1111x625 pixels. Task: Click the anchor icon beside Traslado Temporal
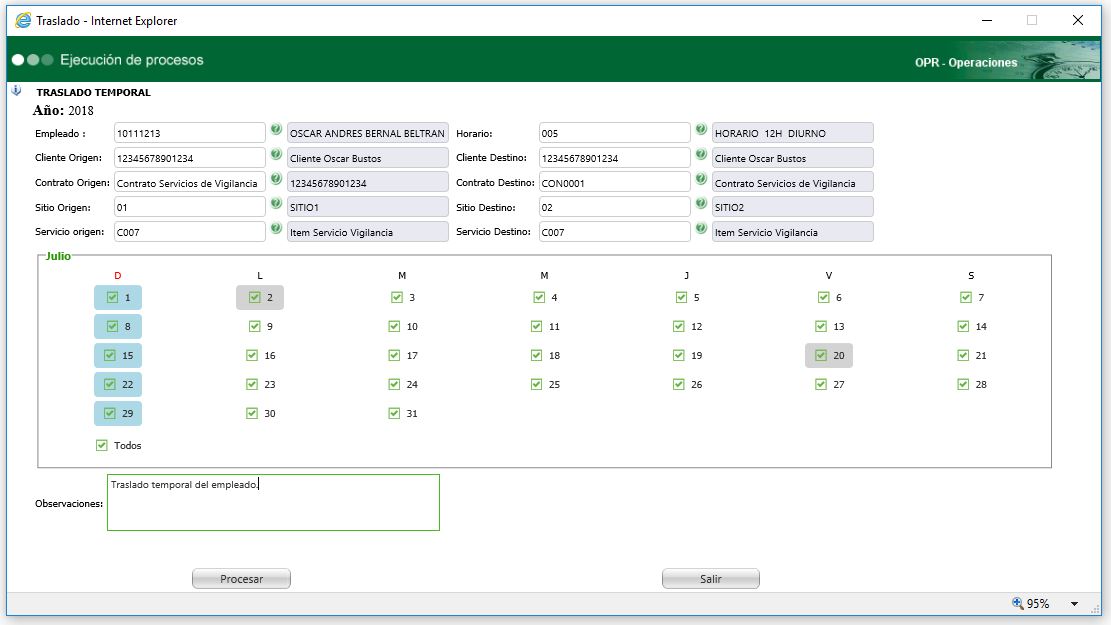pyautogui.click(x=16, y=91)
